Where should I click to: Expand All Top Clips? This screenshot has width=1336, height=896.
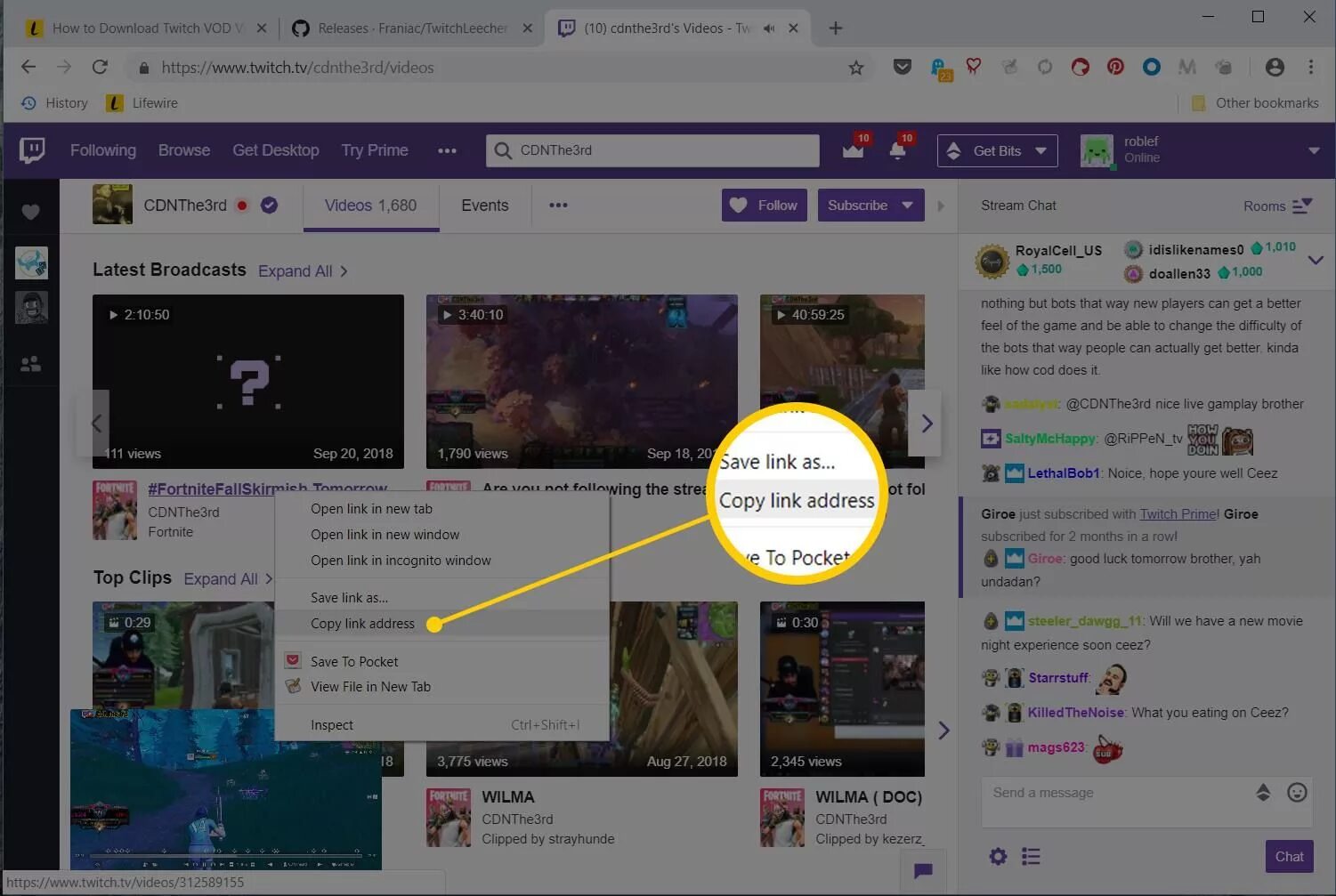(228, 579)
